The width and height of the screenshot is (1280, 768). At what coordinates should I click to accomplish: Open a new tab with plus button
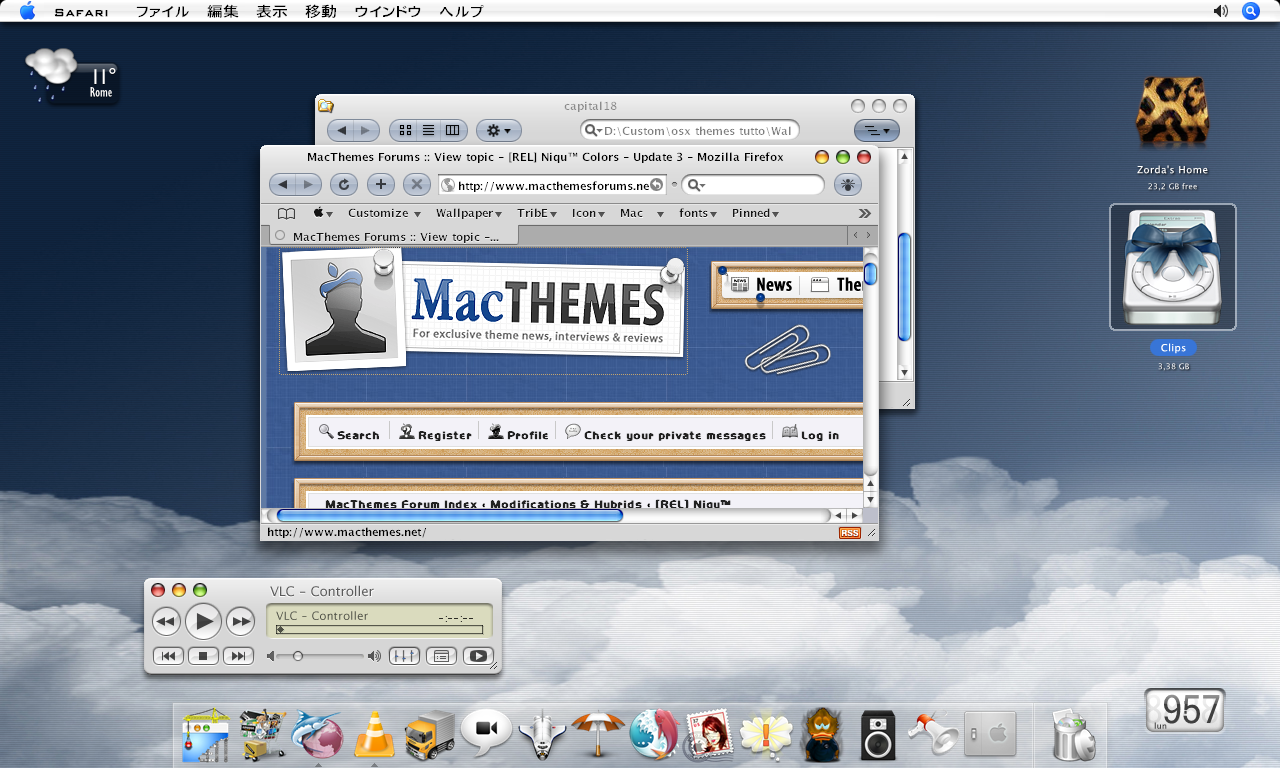tap(380, 184)
